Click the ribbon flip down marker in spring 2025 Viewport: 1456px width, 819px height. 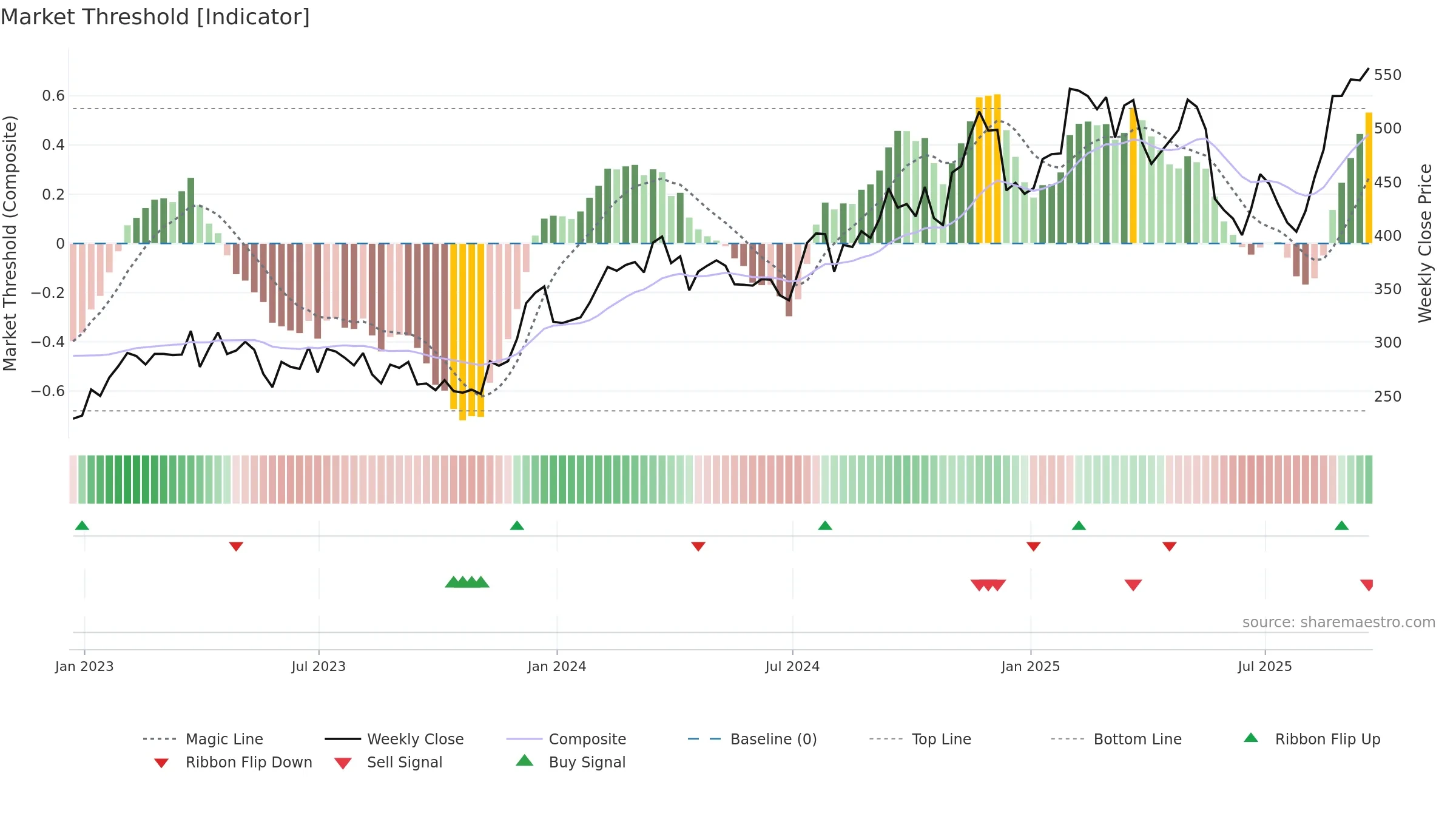1170,547
